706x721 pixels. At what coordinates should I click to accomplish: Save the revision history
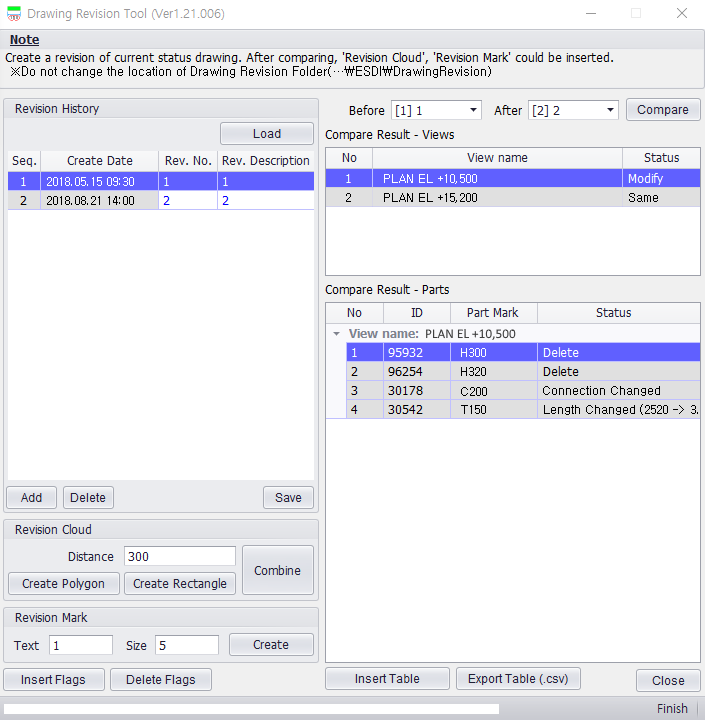point(288,498)
